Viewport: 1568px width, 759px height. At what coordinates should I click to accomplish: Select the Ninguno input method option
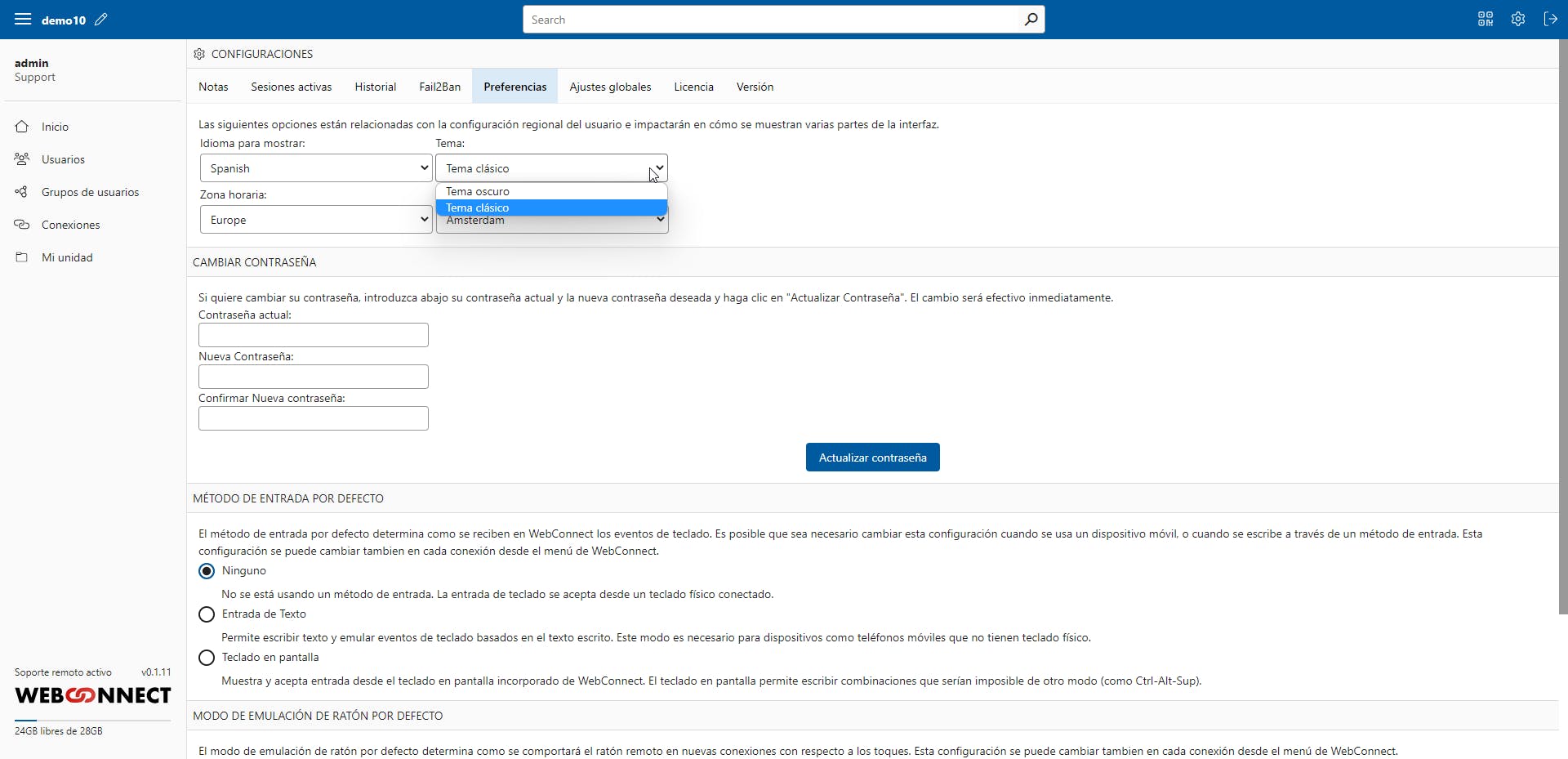206,570
